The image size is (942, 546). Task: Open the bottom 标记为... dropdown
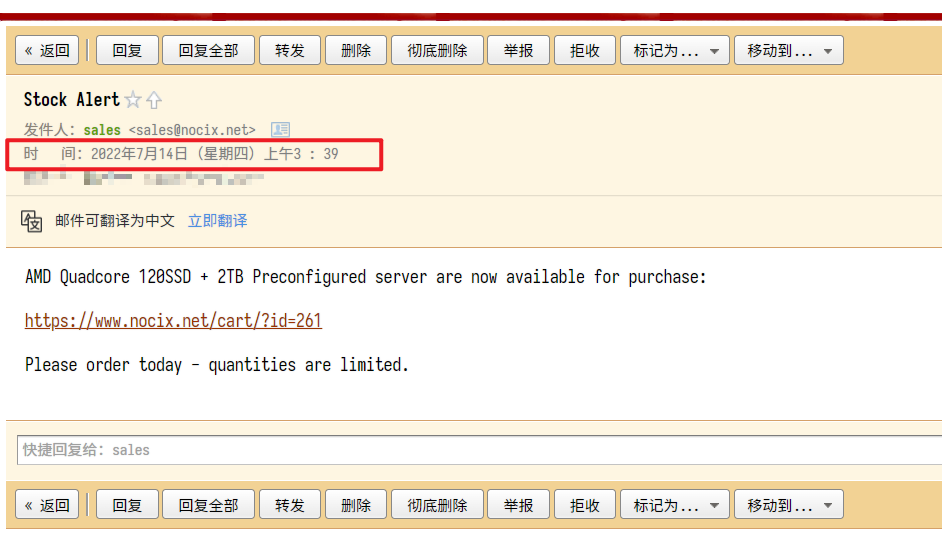pyautogui.click(x=675, y=505)
